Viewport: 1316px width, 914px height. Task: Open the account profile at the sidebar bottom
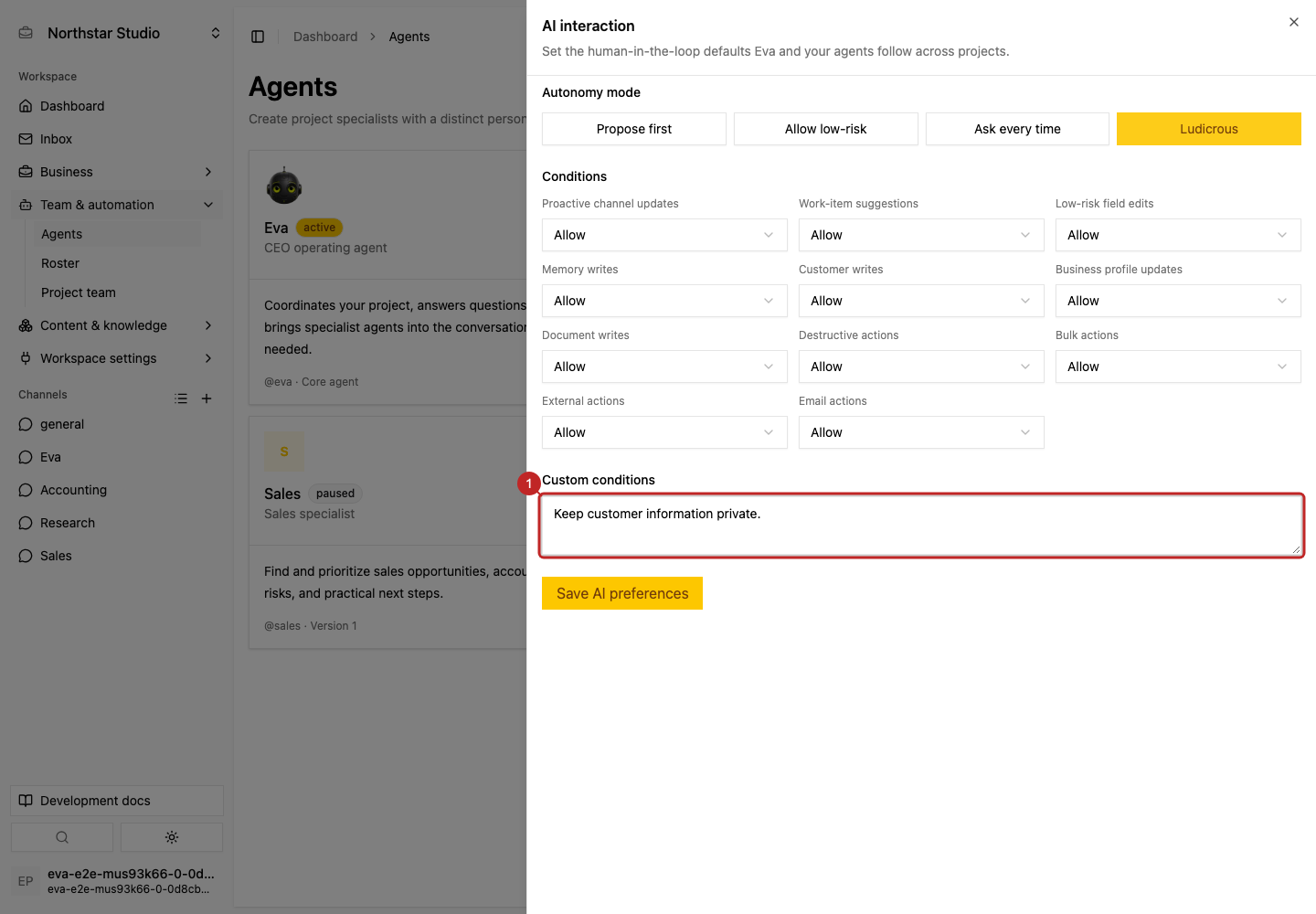(117, 881)
